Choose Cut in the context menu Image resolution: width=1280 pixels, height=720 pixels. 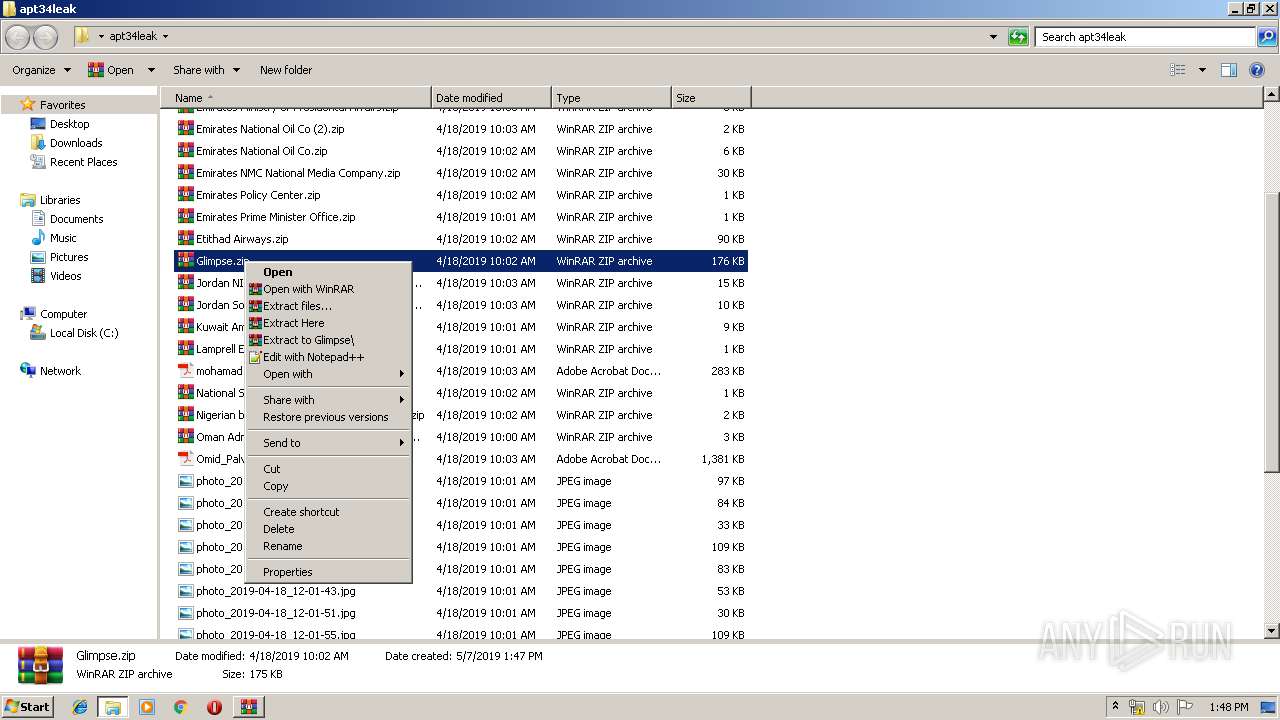(329, 469)
